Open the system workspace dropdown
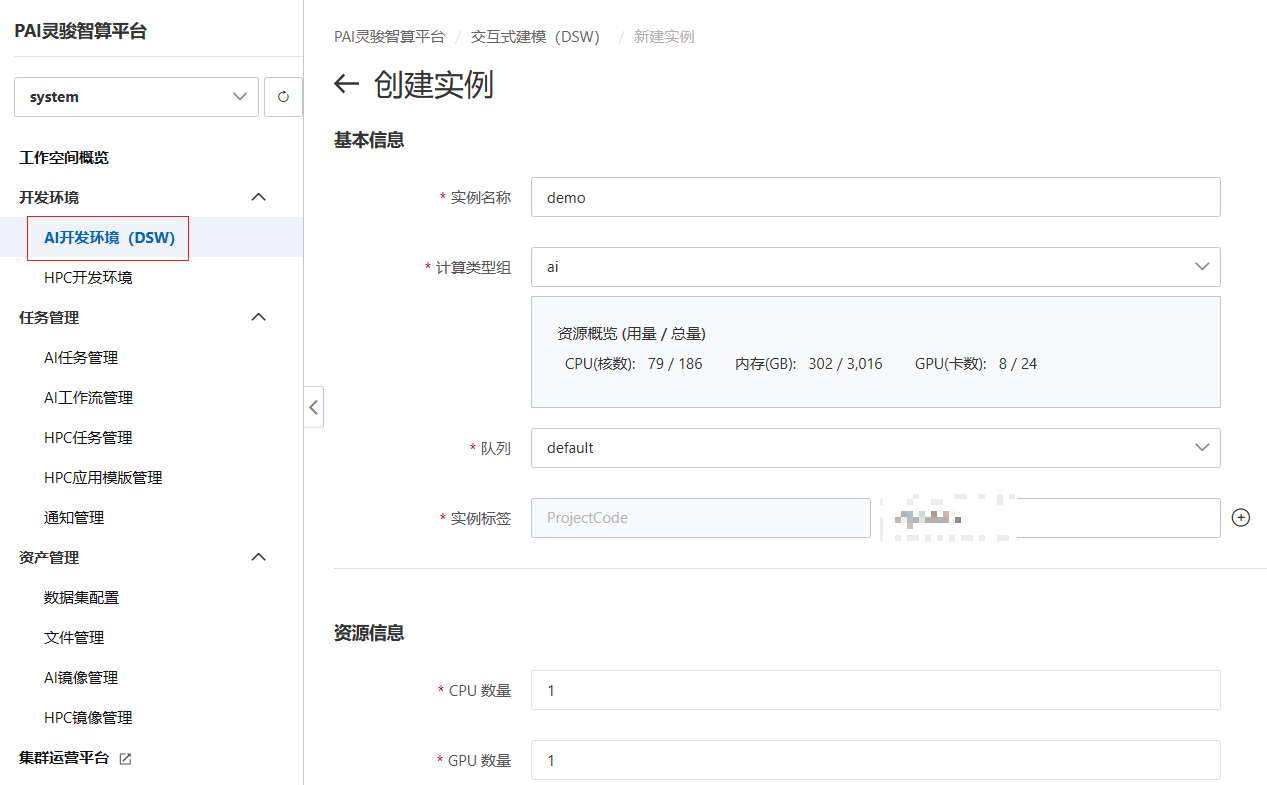 pos(136,97)
